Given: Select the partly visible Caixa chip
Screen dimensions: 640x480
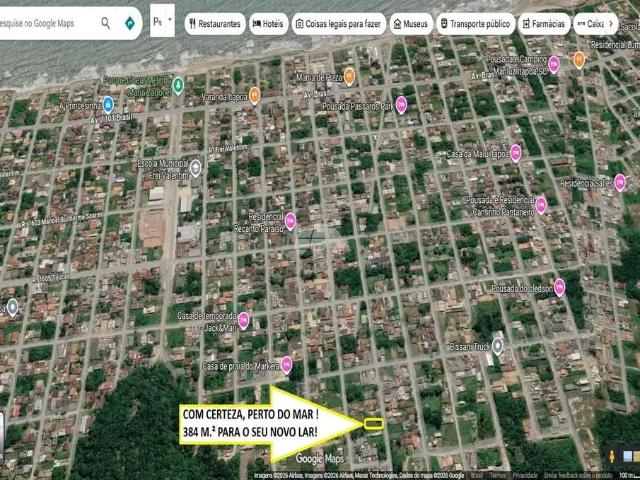Looking at the screenshot, I should pos(590,24).
